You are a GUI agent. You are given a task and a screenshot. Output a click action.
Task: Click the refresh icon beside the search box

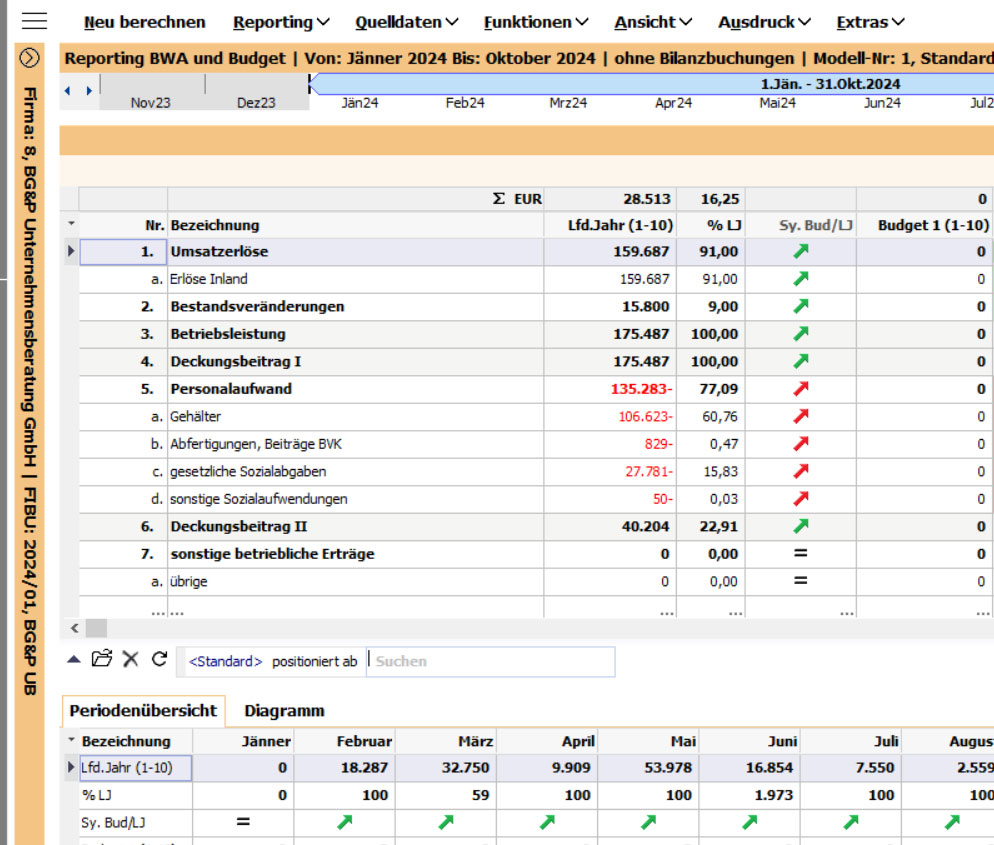coord(159,659)
